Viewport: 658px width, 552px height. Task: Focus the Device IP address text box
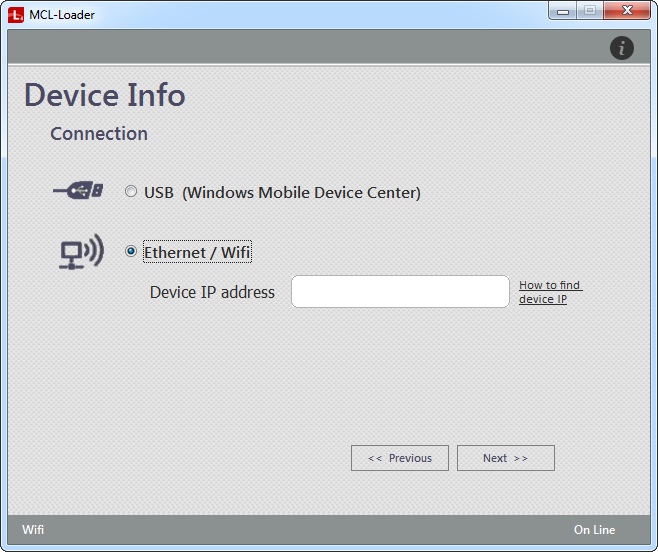tap(400, 292)
